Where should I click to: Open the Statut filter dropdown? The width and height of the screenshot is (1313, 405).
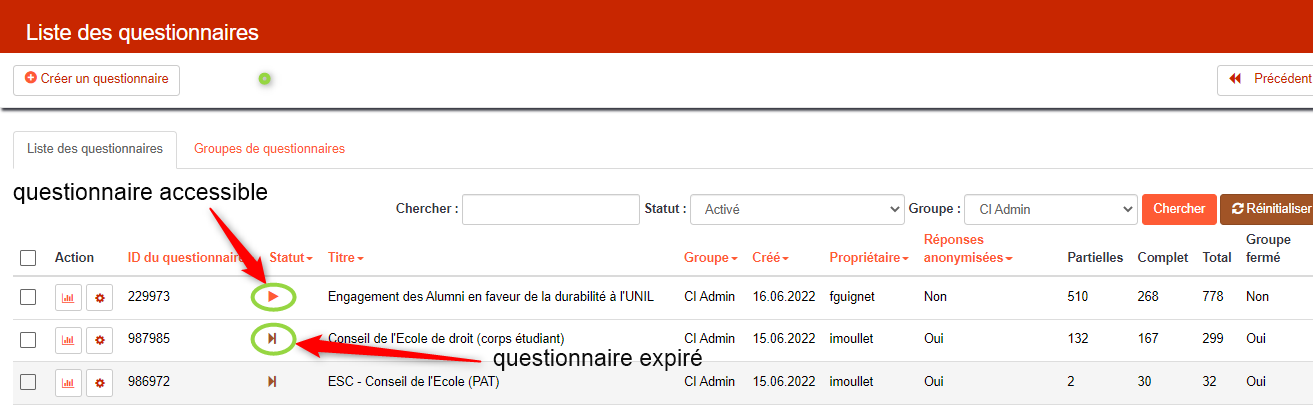click(796, 210)
